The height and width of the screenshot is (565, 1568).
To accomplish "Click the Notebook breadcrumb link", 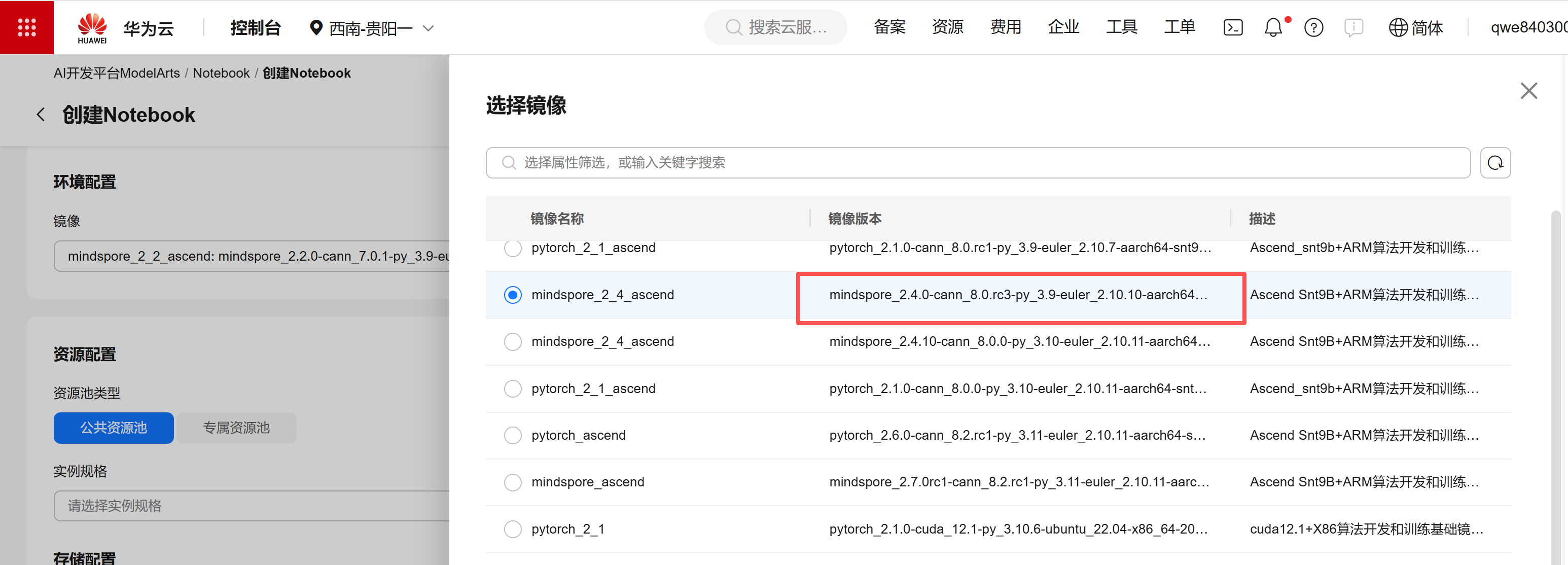I will [x=221, y=73].
